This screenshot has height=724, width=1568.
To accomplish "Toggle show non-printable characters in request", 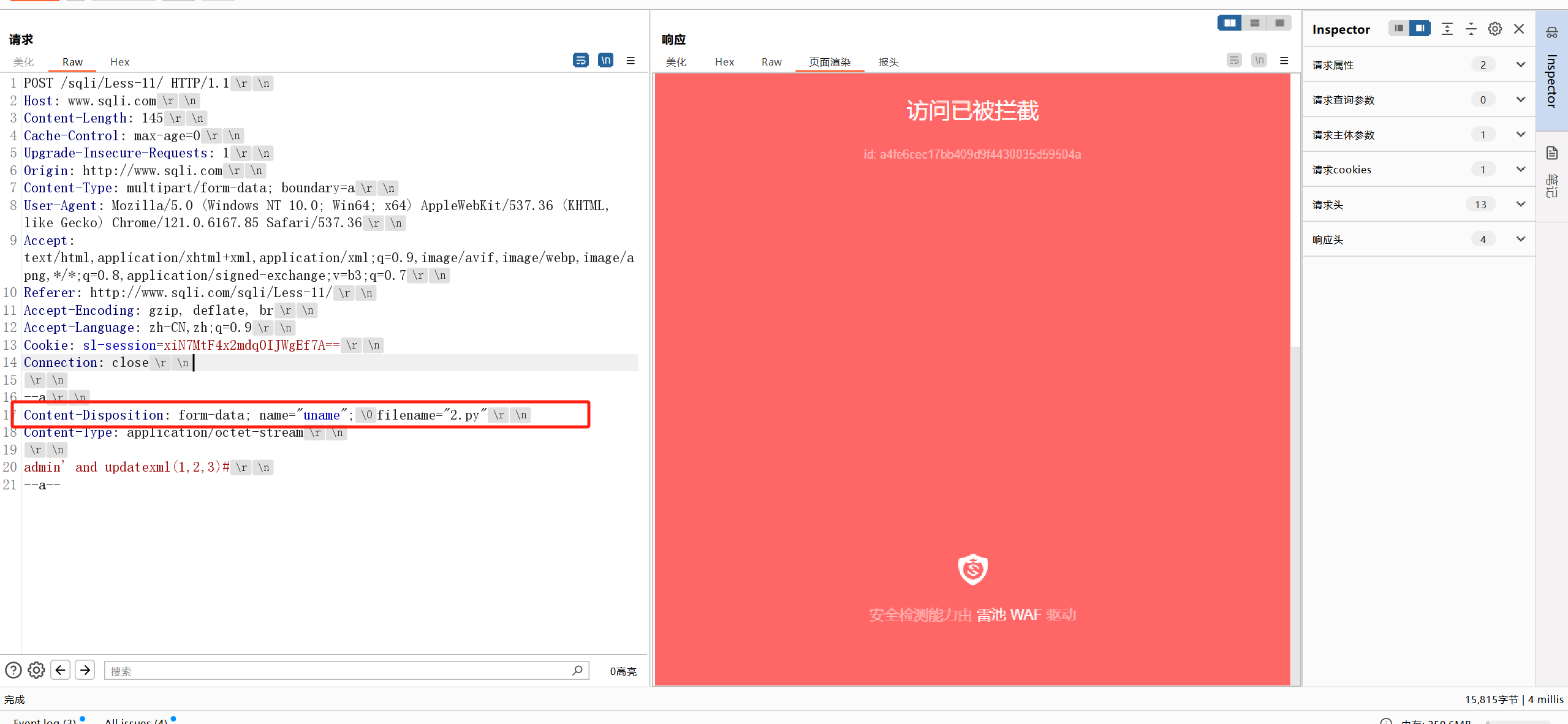I will coord(605,60).
